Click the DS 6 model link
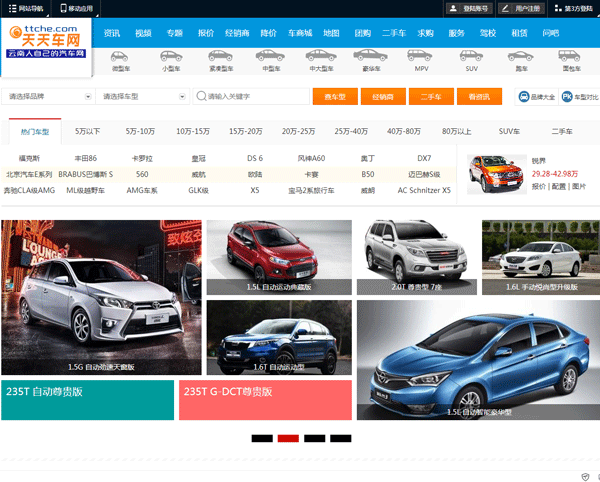The height and width of the screenshot is (482, 600). (x=255, y=158)
